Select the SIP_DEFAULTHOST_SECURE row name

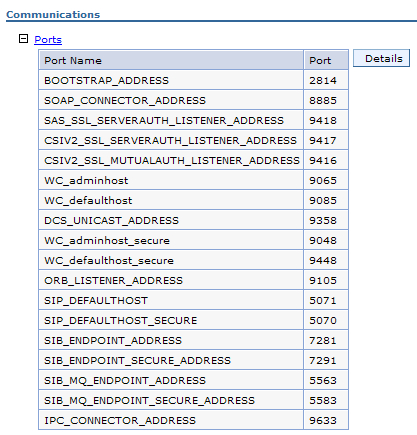pos(121,320)
